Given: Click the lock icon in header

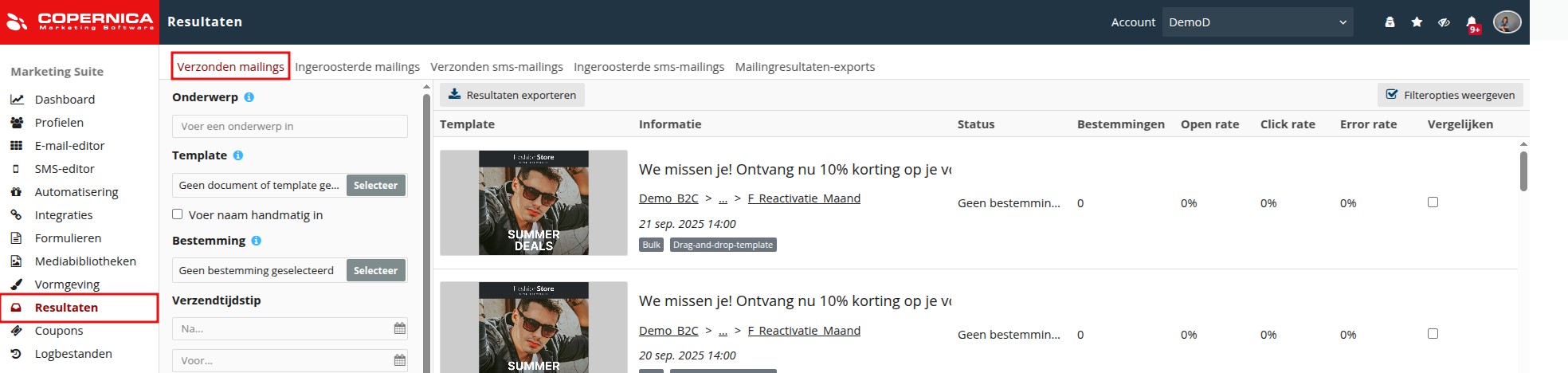Looking at the screenshot, I should tap(1390, 22).
